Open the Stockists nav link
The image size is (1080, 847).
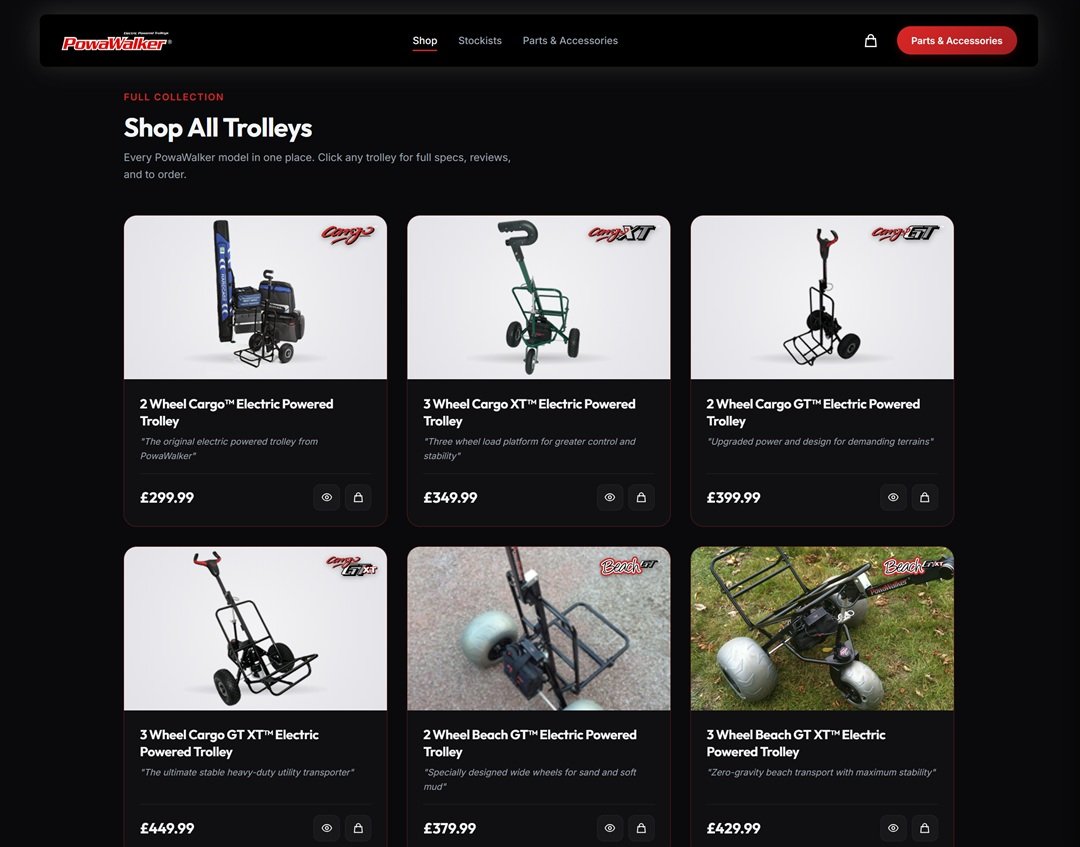[480, 41]
